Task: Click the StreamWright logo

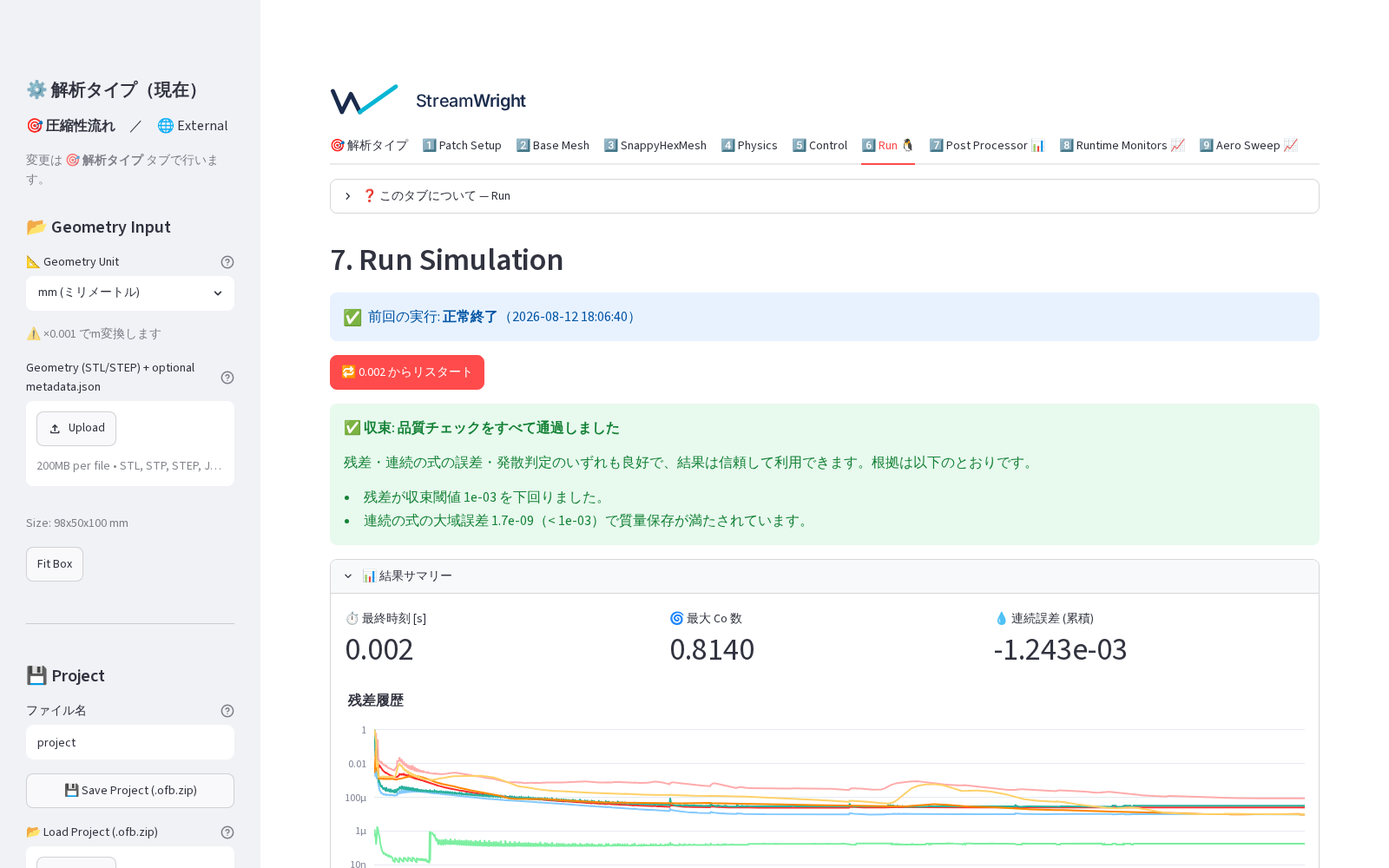Action: coord(429,100)
